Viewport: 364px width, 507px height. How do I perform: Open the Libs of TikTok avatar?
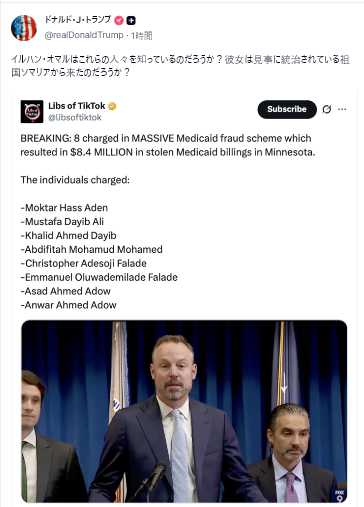point(32,112)
